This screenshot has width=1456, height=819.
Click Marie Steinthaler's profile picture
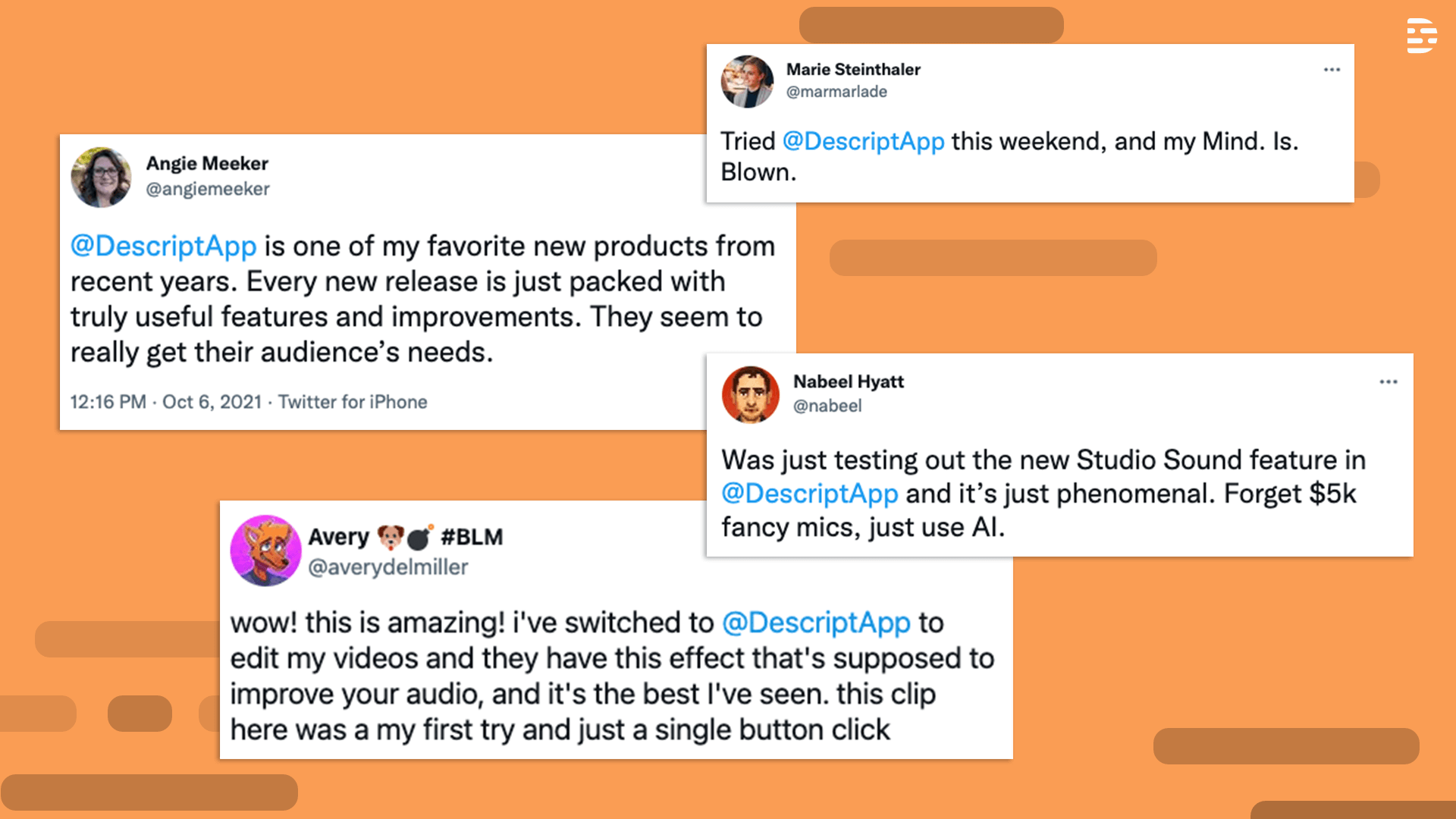coord(747,81)
